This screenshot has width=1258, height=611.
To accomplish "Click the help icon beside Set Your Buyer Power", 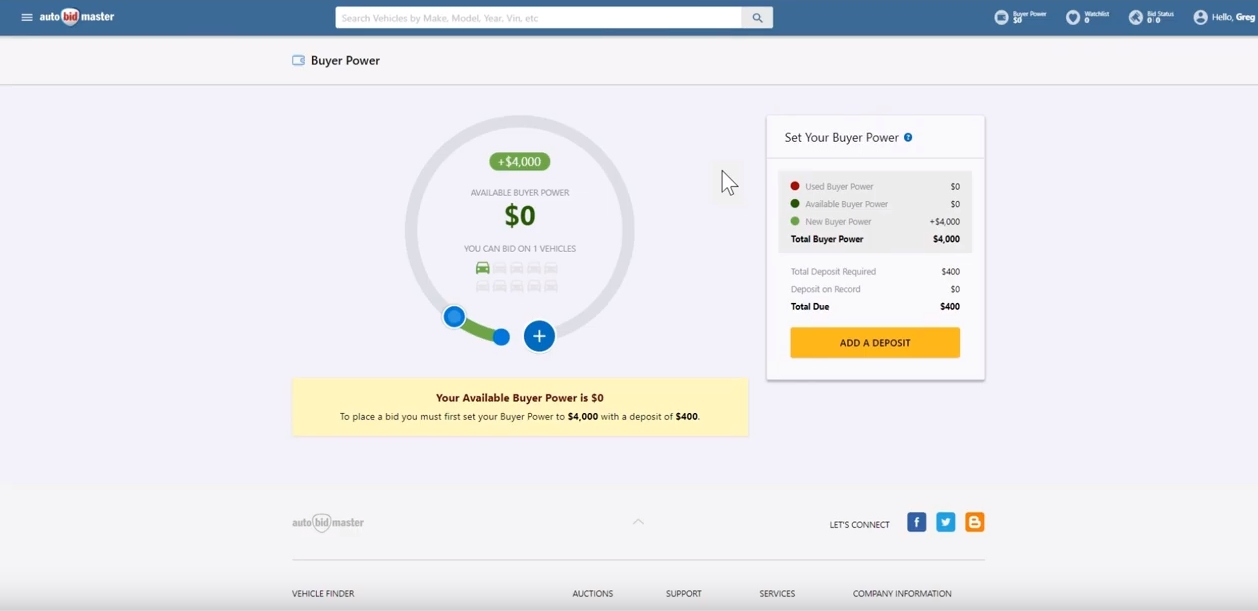I will point(908,138).
